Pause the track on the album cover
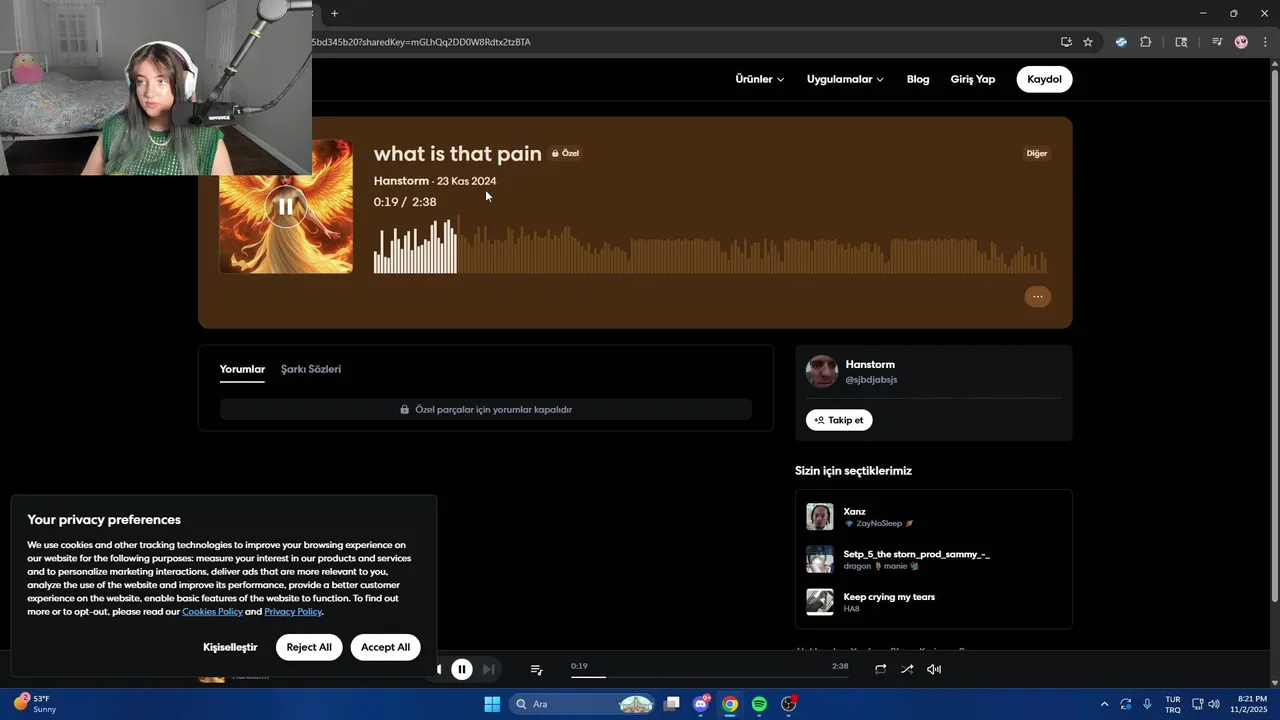This screenshot has height=720, width=1280. tap(286, 207)
